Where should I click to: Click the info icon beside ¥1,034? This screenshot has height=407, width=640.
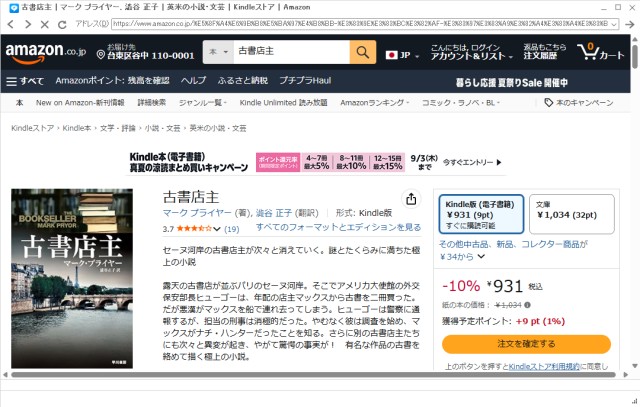tap(527, 305)
